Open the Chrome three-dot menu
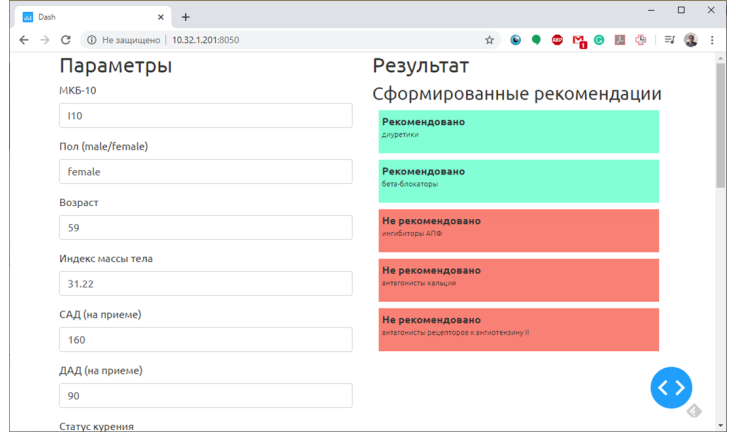The image size is (736, 432). tap(712, 40)
